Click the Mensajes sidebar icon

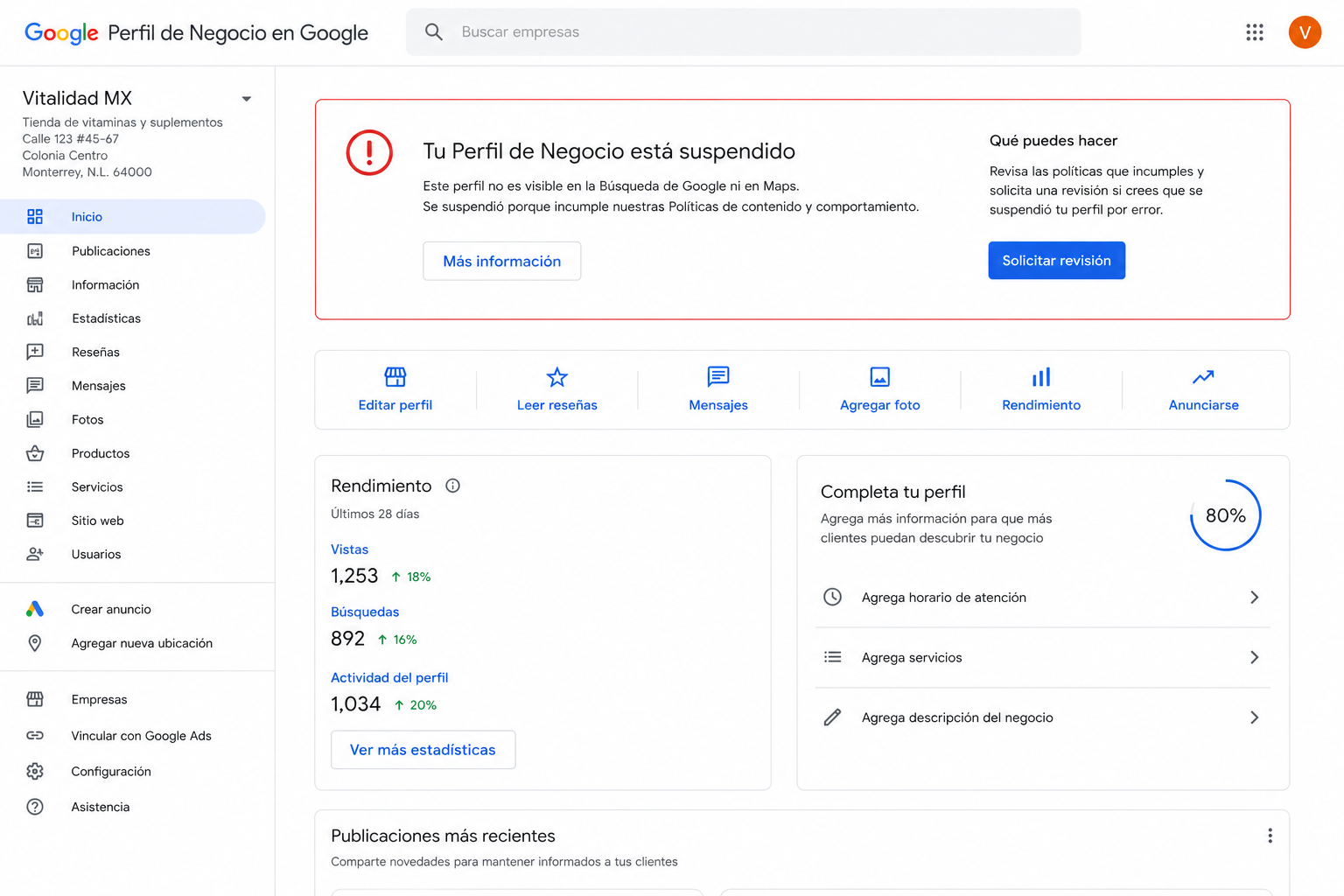35,386
